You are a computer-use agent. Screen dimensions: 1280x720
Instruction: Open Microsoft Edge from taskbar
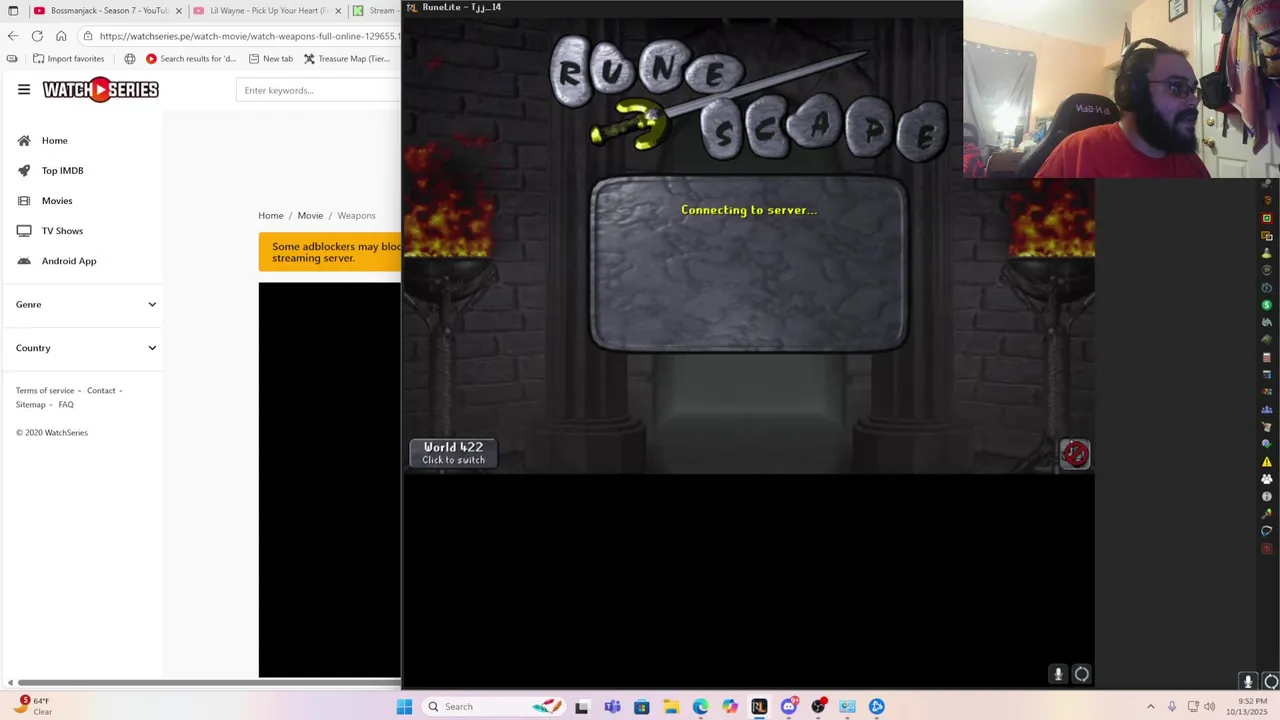[700, 707]
